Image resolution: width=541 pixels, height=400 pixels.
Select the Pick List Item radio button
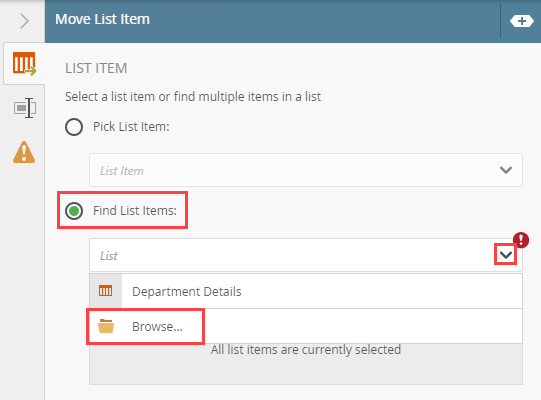(x=74, y=127)
